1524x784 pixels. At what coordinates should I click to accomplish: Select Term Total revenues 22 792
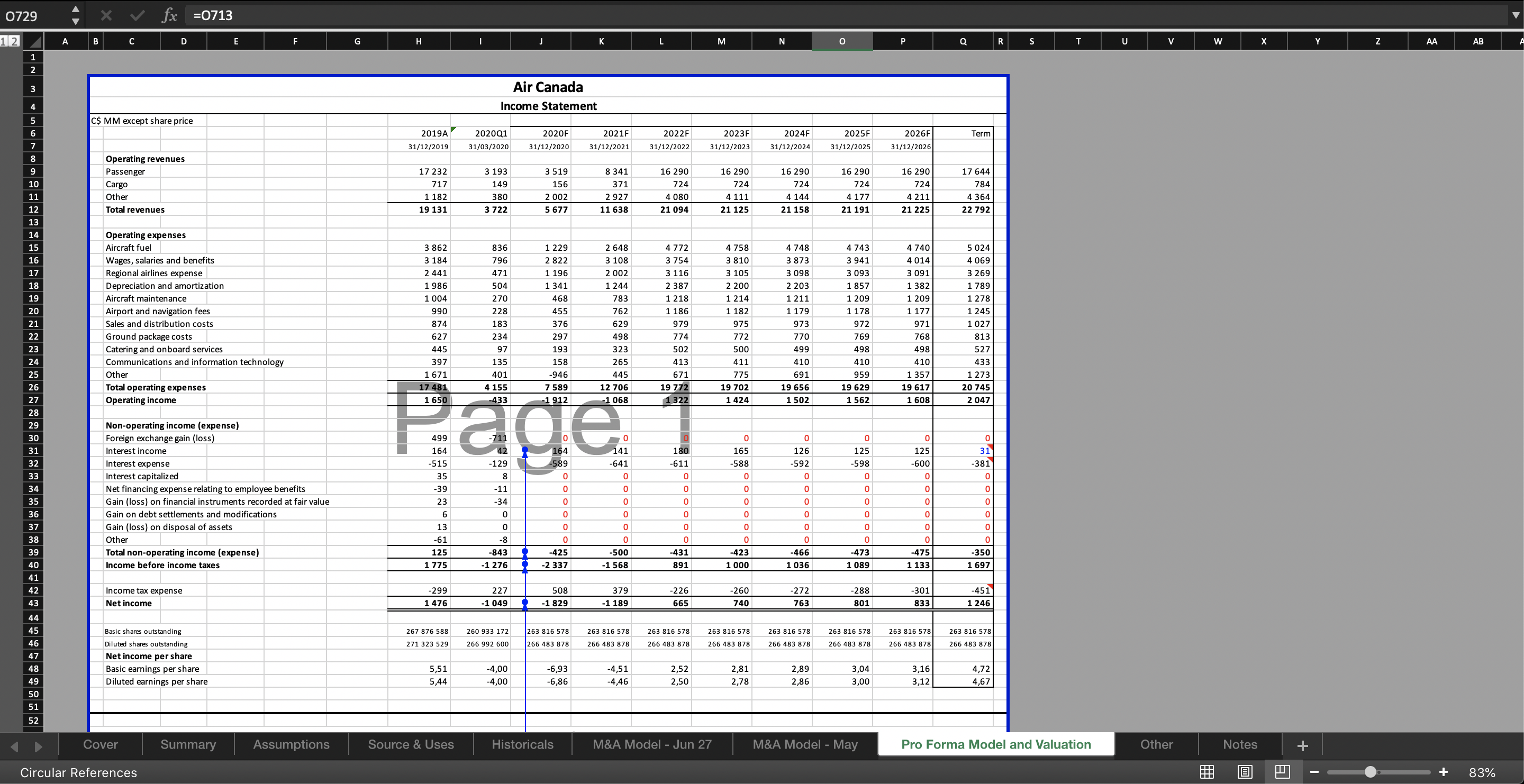pyautogui.click(x=963, y=209)
